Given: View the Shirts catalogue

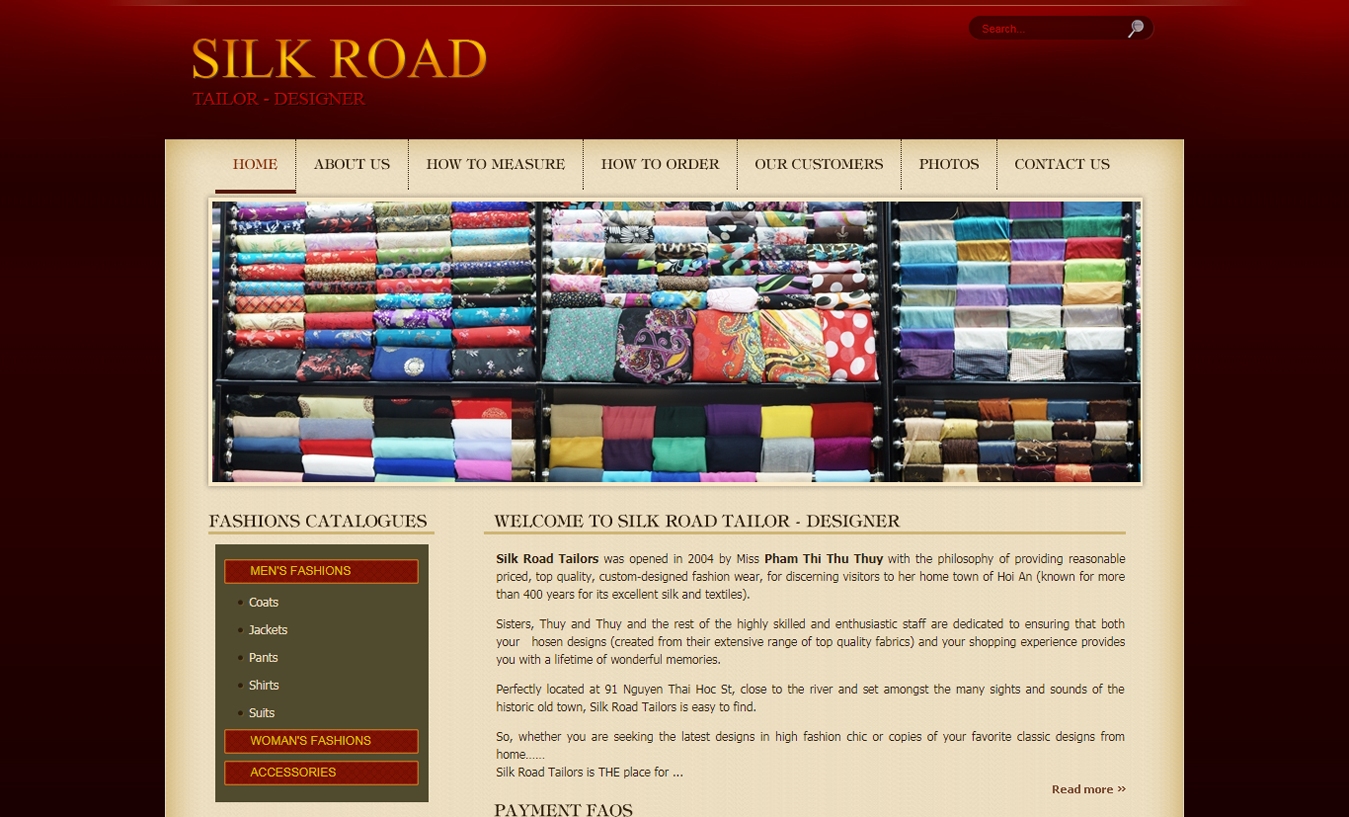Looking at the screenshot, I should tap(264, 686).
